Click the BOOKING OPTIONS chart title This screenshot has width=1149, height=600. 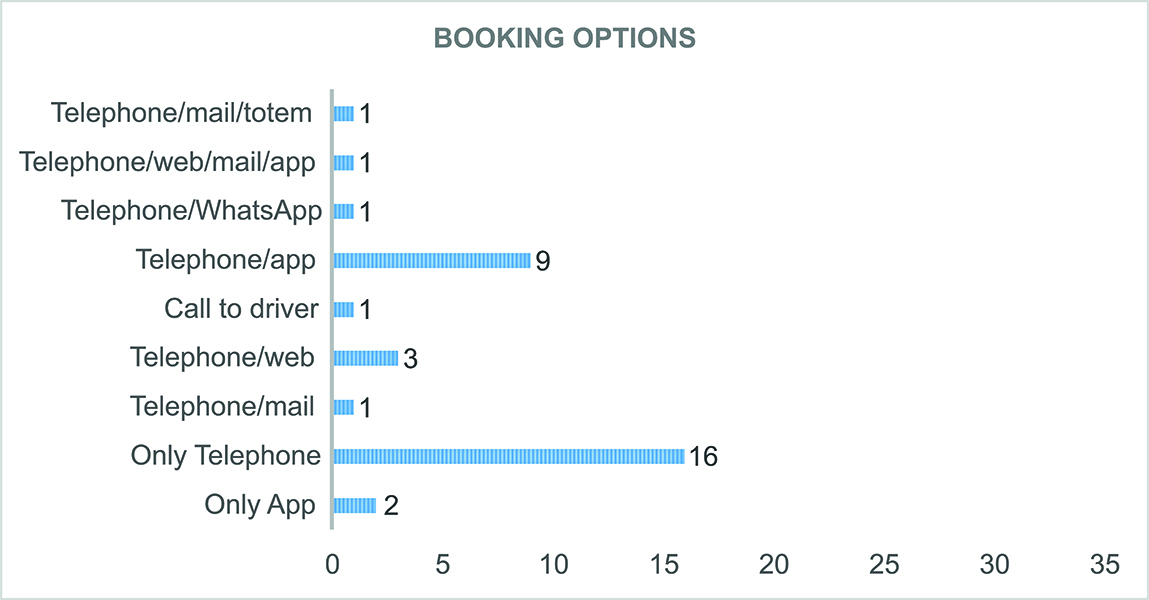click(x=564, y=38)
